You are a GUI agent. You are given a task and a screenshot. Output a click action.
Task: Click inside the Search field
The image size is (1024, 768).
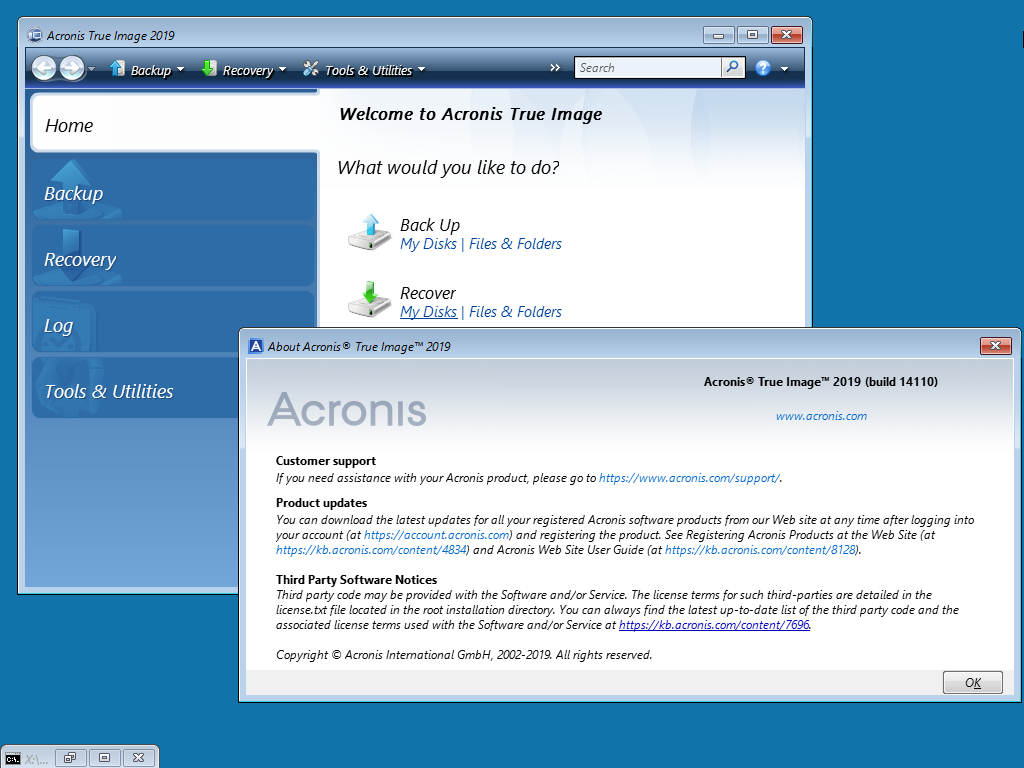pos(648,68)
